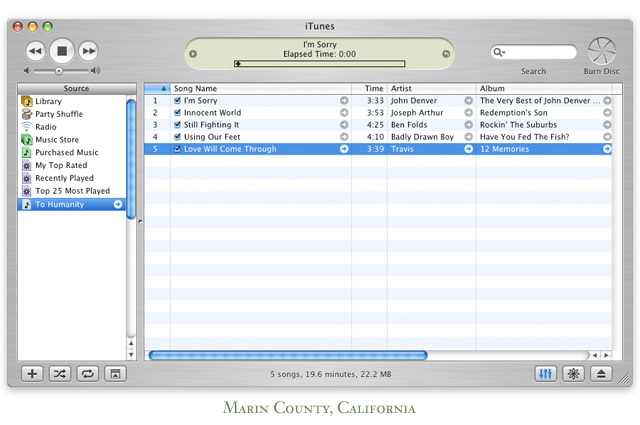640x425 pixels.
Task: Uncheck the I'm Sorry song checkbox
Action: coord(177,100)
